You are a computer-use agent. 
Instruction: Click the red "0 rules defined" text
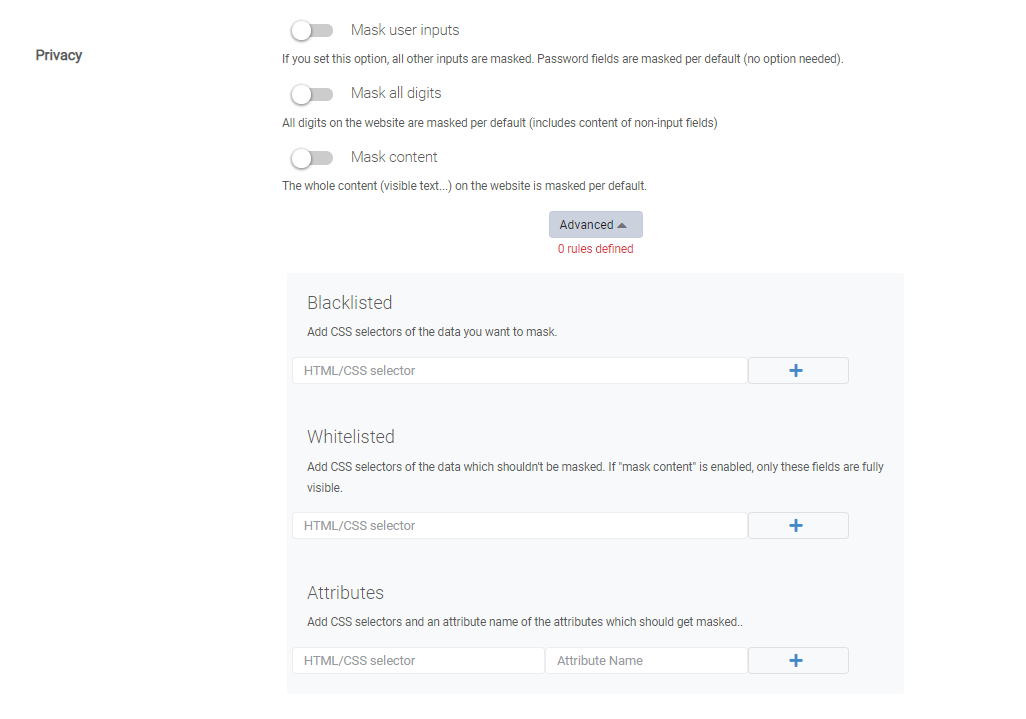click(x=595, y=249)
